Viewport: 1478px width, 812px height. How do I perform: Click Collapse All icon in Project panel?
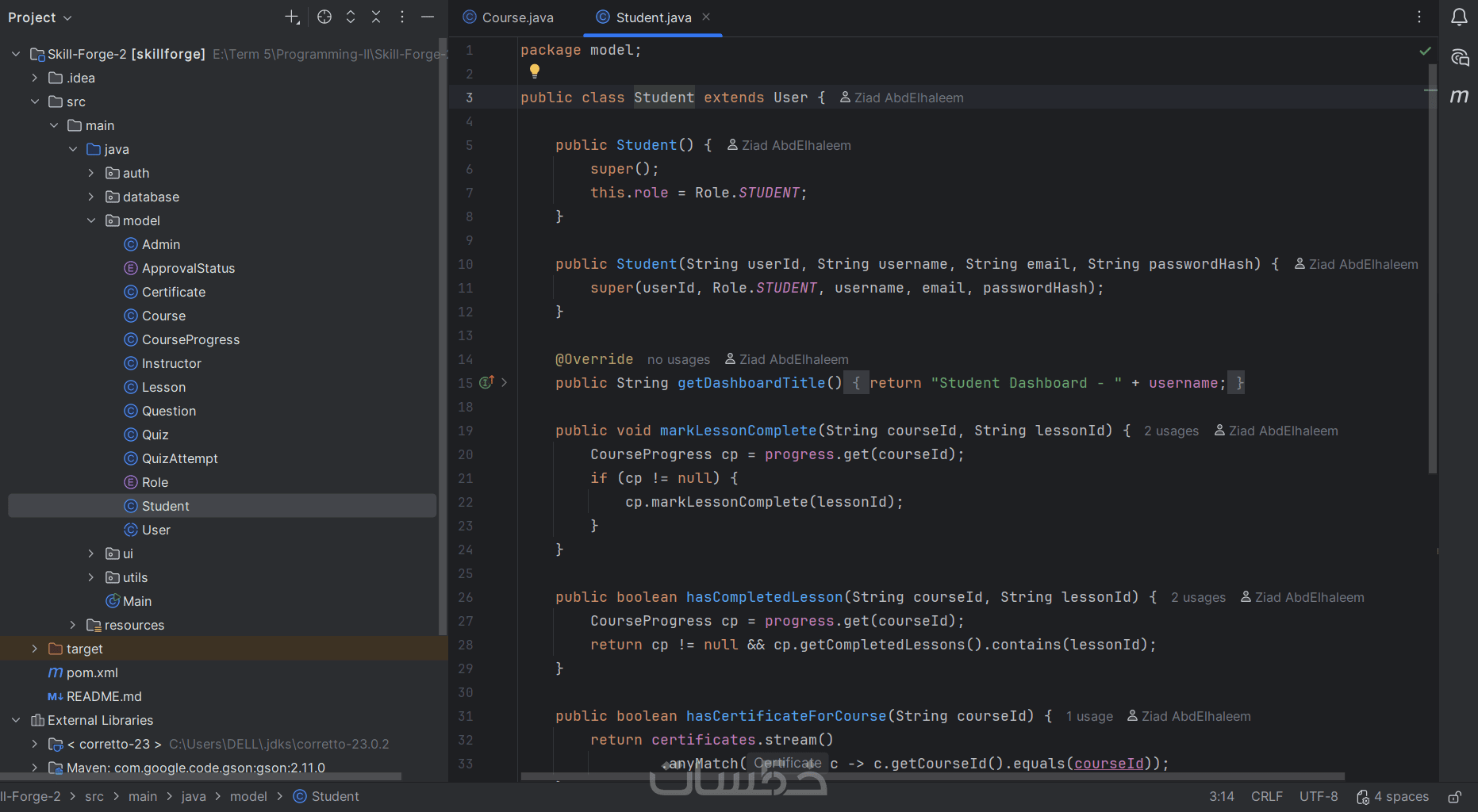pos(376,17)
